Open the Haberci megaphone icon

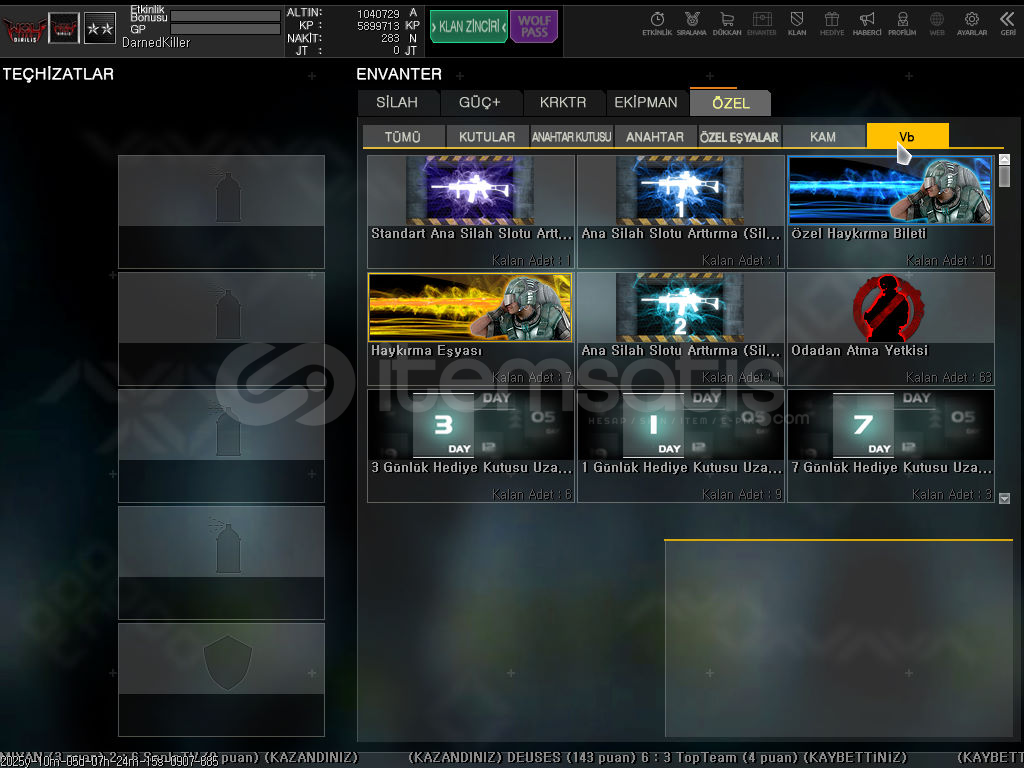point(867,23)
